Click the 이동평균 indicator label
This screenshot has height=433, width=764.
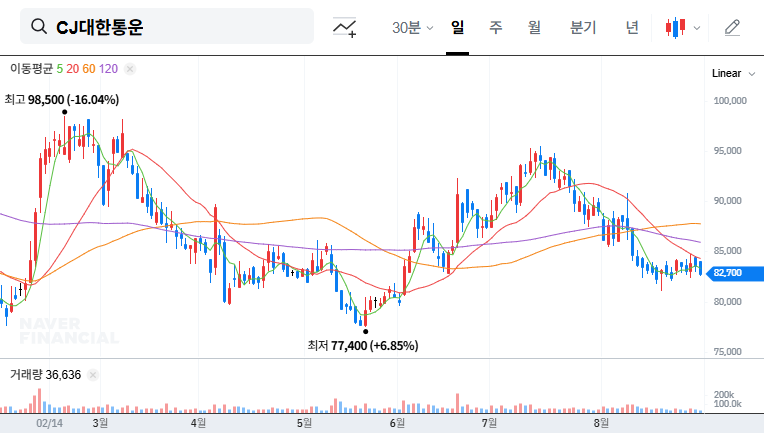tap(31, 69)
